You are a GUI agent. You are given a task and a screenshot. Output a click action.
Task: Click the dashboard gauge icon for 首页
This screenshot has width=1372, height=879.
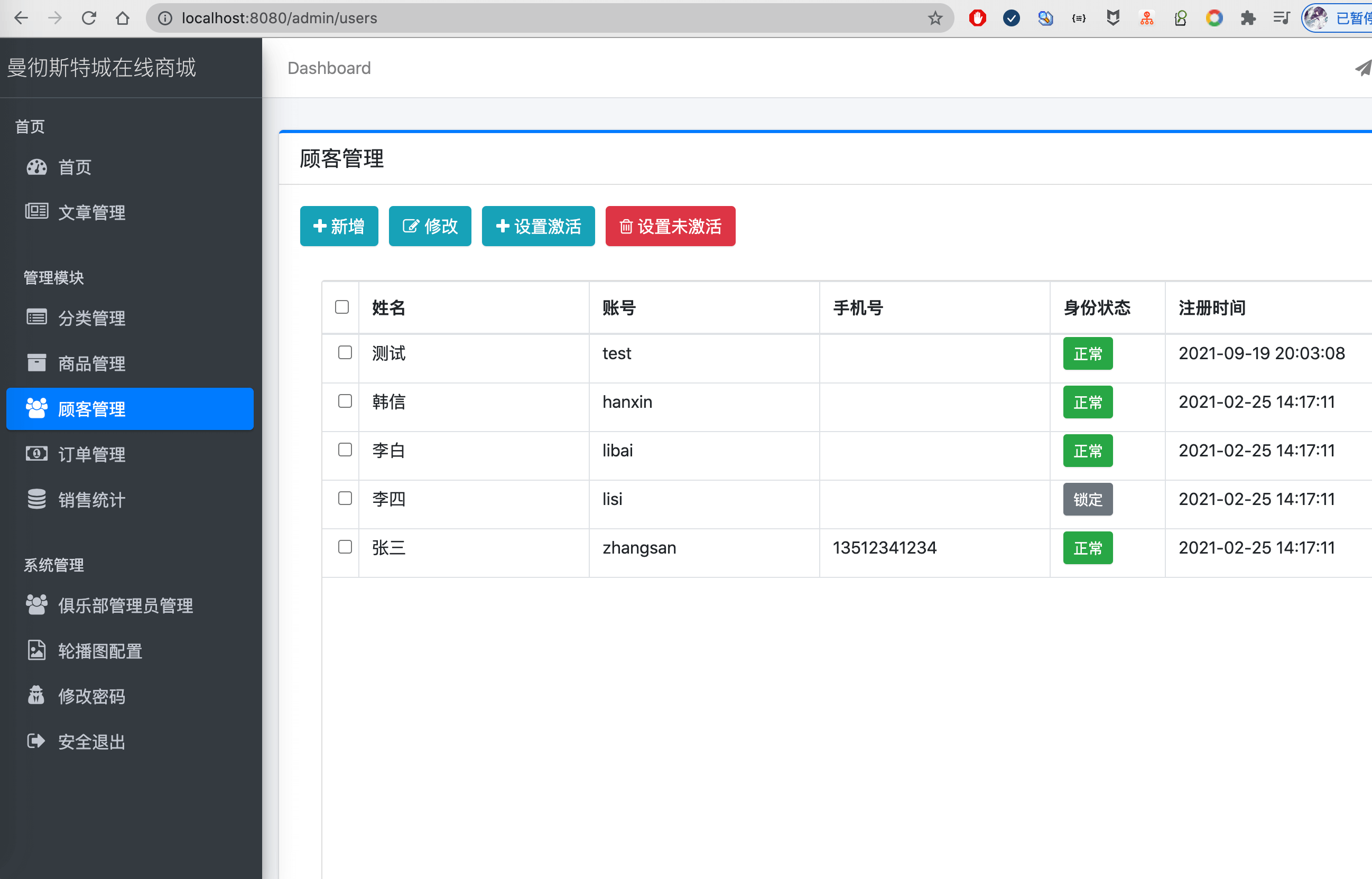pyautogui.click(x=36, y=167)
